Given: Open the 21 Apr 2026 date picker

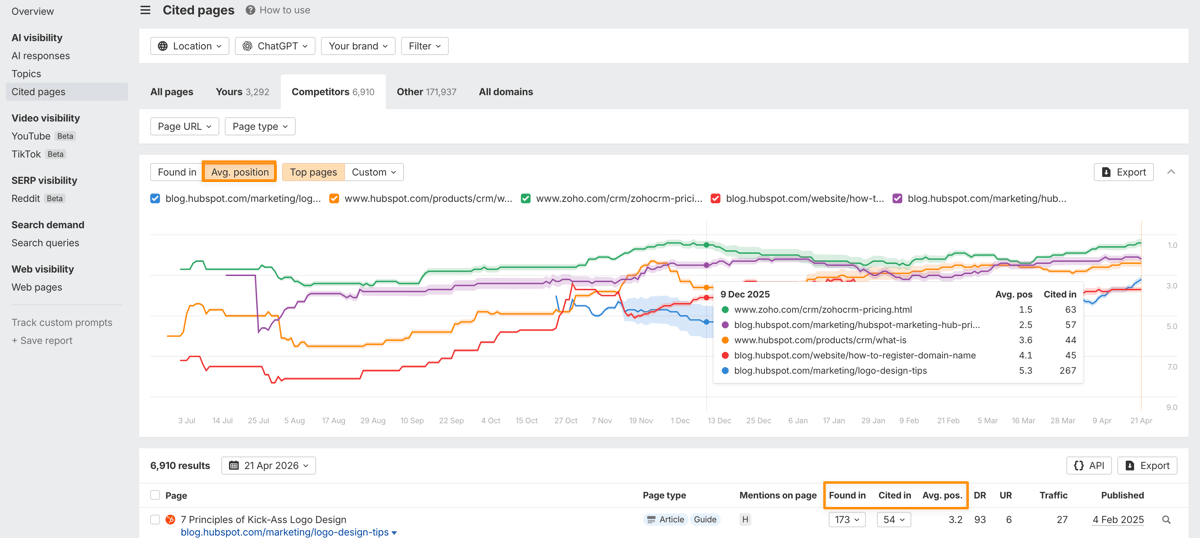Looking at the screenshot, I should 269,466.
